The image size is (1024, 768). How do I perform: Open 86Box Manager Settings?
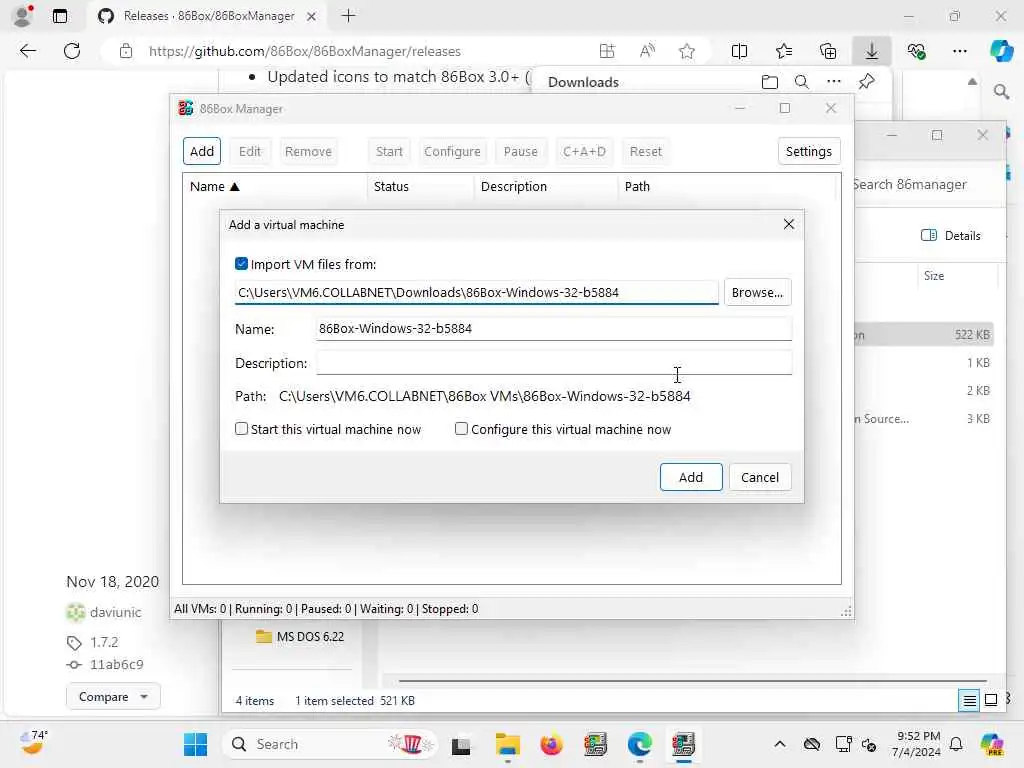click(x=808, y=152)
